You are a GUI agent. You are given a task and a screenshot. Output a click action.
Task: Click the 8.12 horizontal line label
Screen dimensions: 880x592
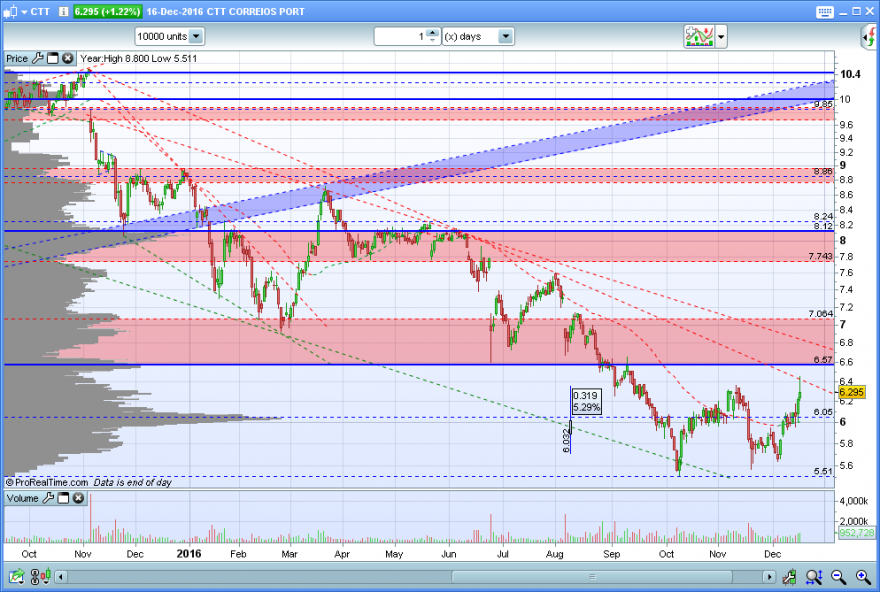pos(823,226)
